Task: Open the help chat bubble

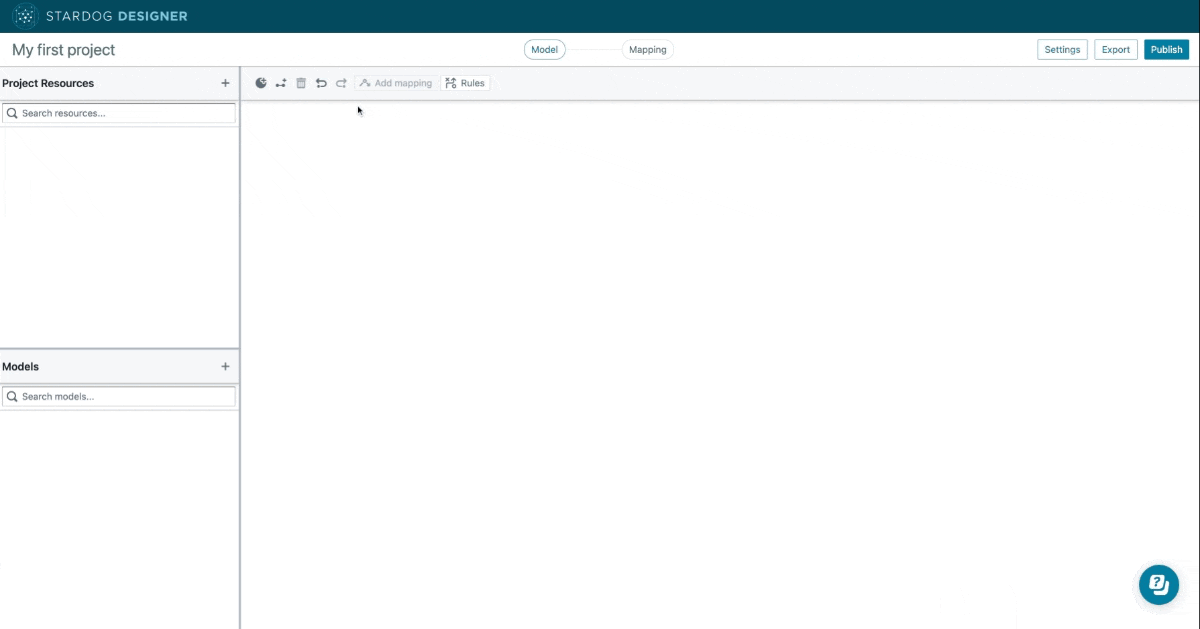Action: point(1159,584)
